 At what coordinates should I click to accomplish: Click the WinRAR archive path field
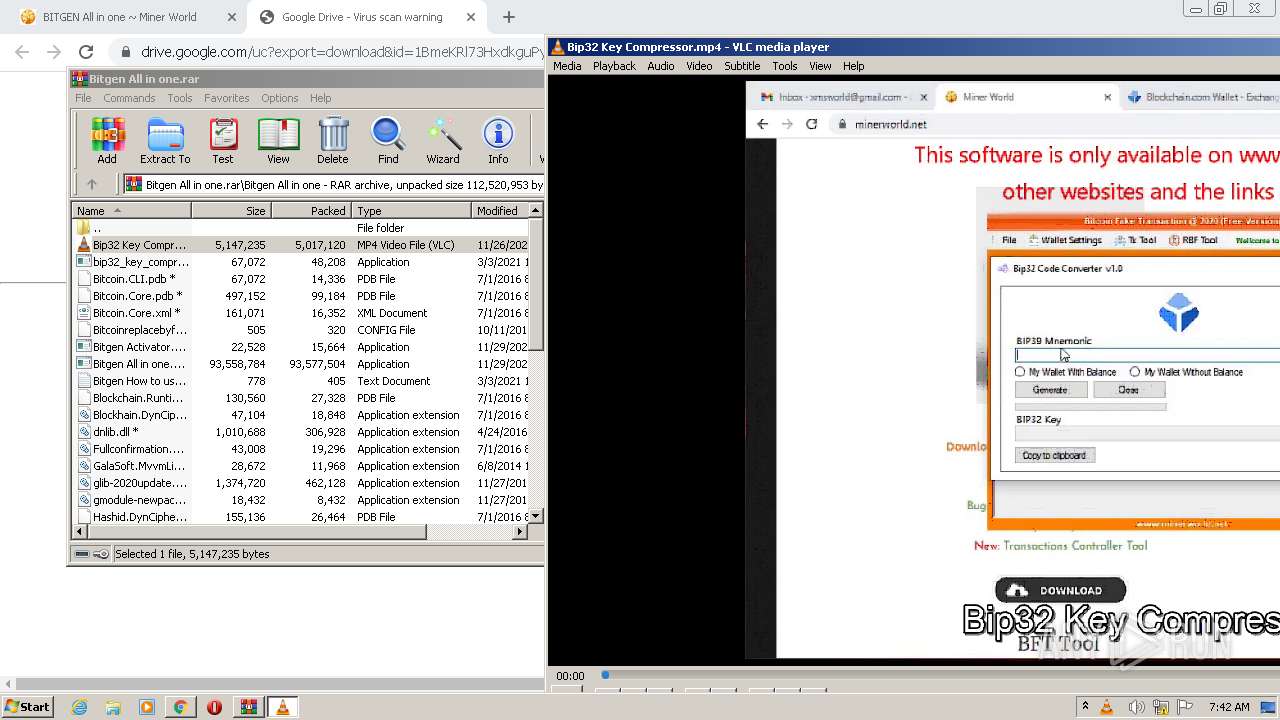(333, 184)
